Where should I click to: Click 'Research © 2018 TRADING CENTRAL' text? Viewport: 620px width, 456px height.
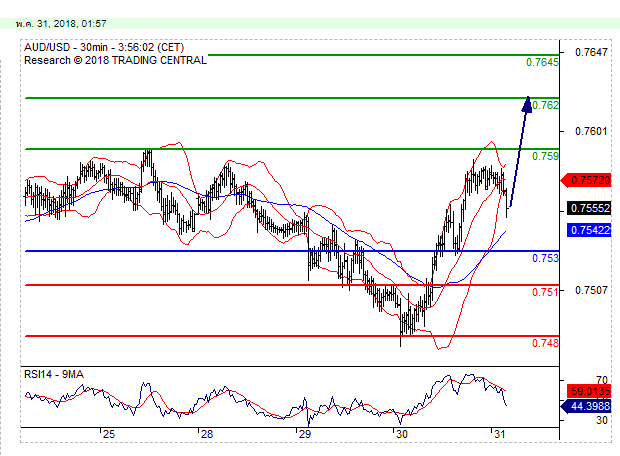point(115,60)
